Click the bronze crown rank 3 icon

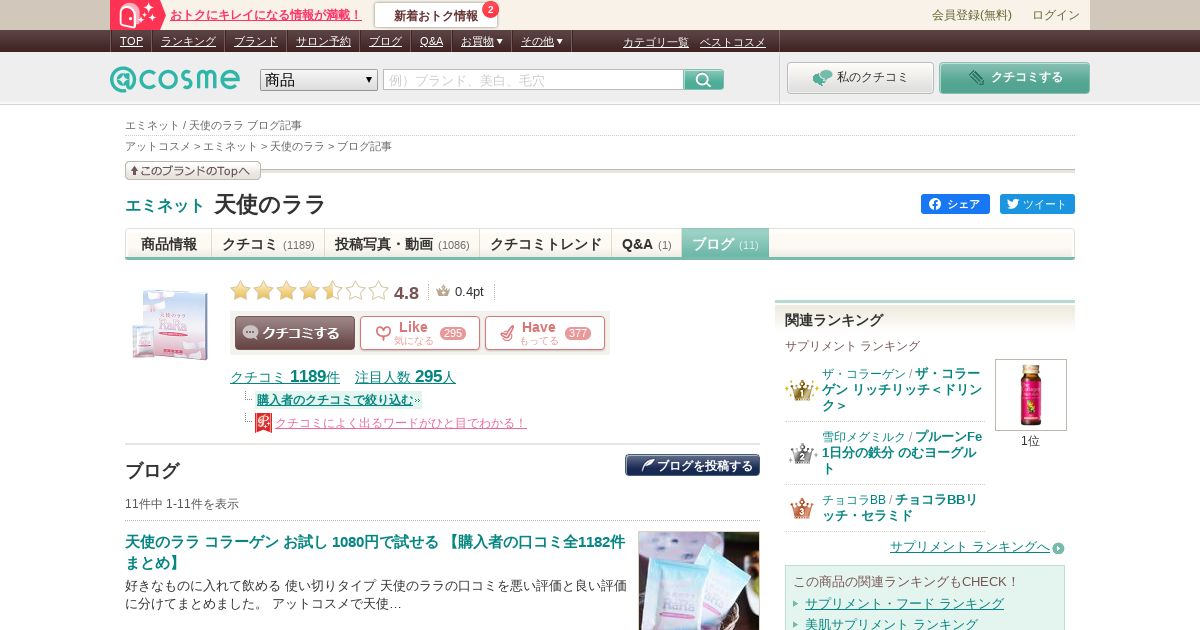(x=802, y=507)
